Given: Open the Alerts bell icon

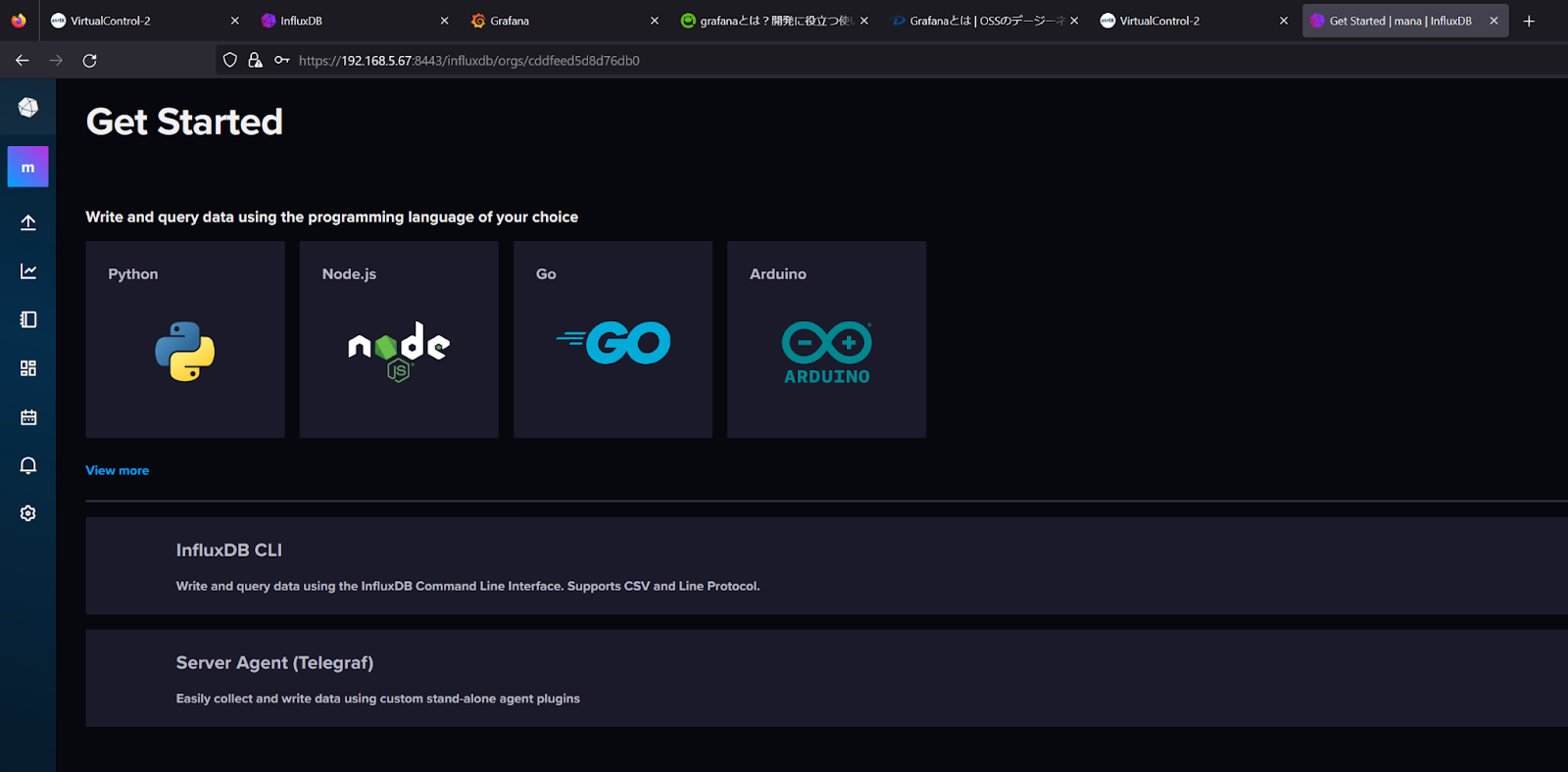Looking at the screenshot, I should point(28,465).
